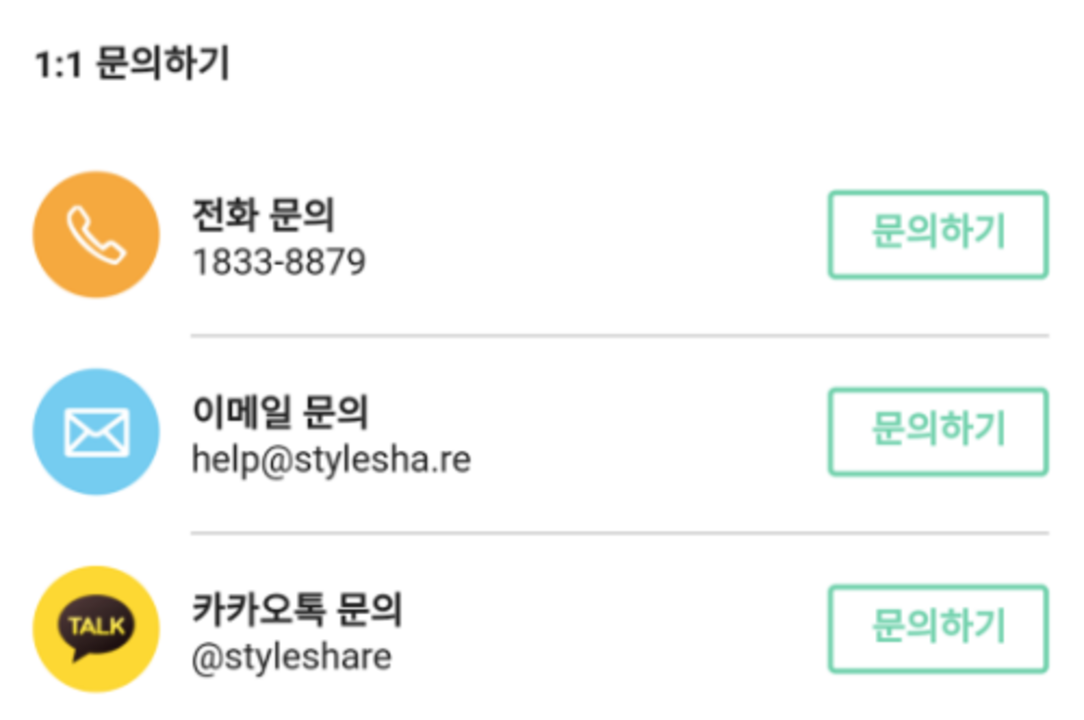Click the white handset glyph in orange circle
The image size is (1084, 720).
[x=96, y=235]
